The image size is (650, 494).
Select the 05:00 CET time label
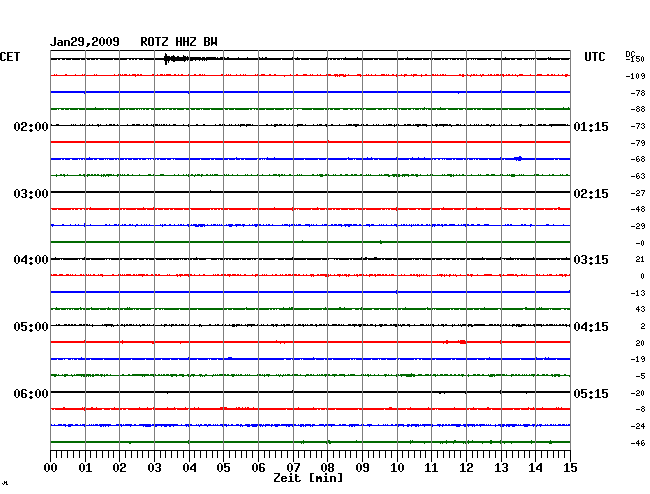pos(31,327)
